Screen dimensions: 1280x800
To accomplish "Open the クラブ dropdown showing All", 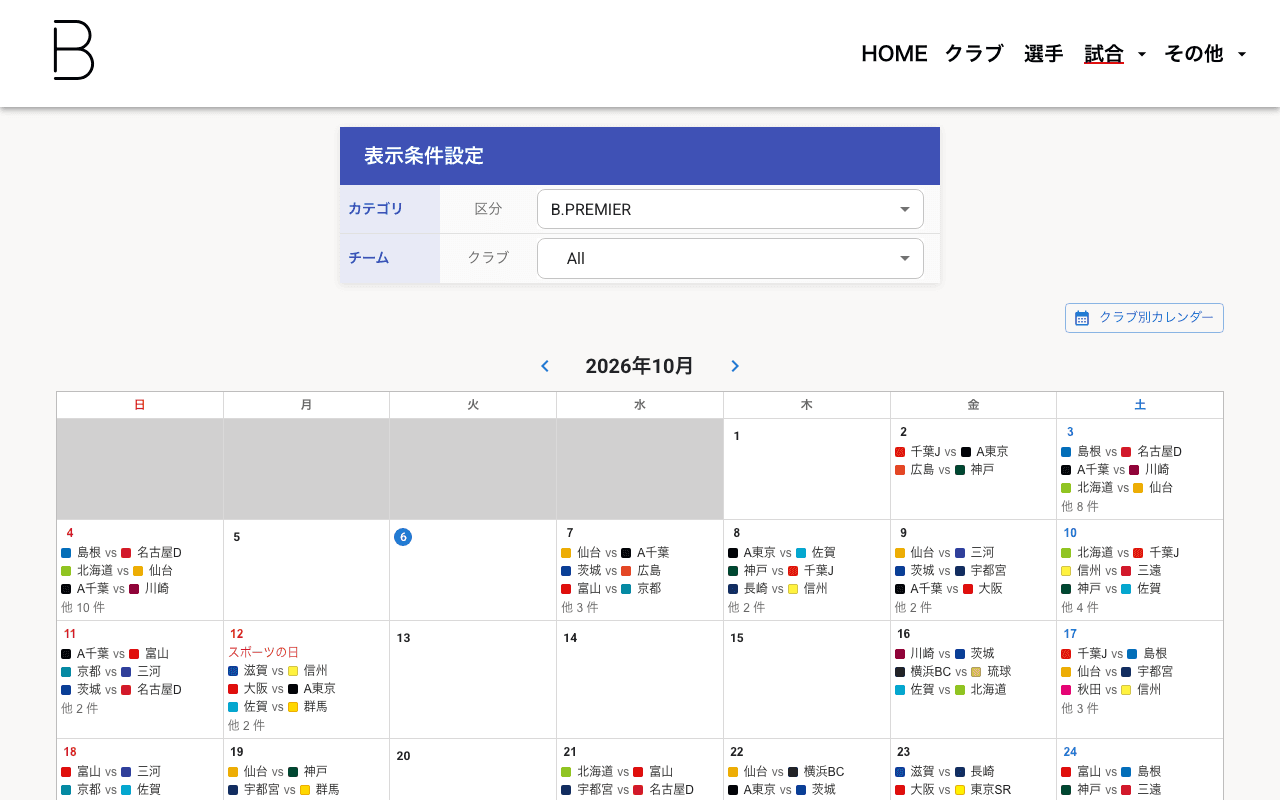I will (730, 258).
